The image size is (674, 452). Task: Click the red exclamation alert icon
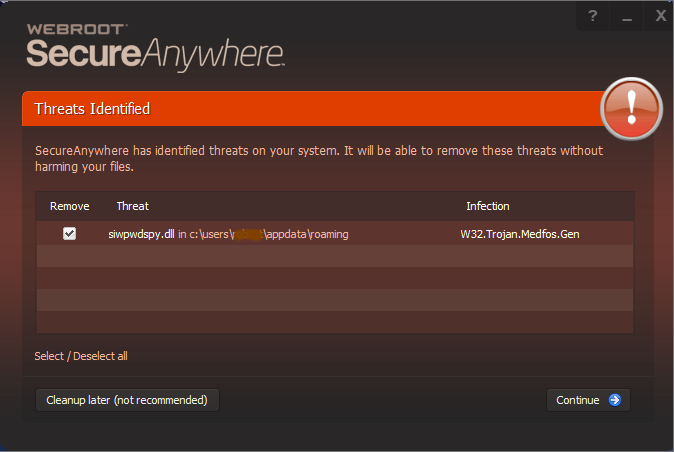point(631,109)
